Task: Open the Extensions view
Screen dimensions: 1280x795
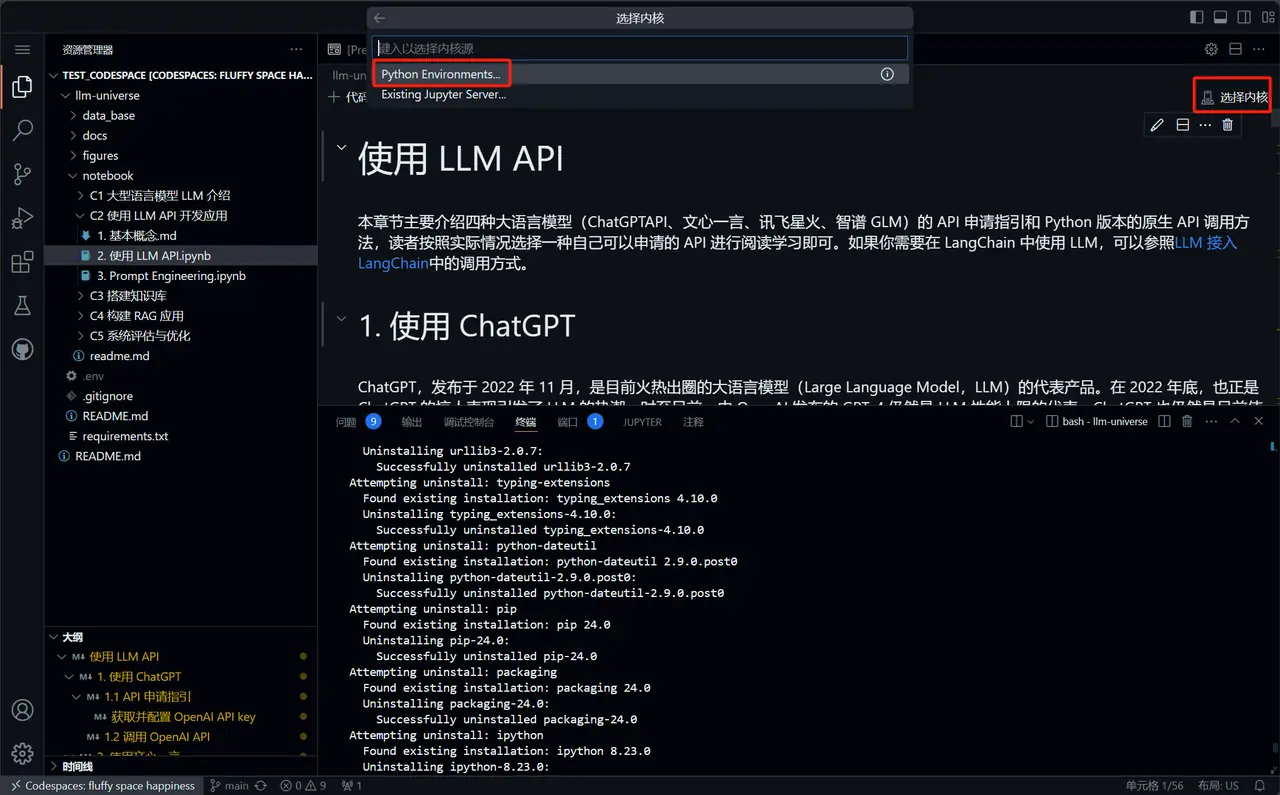Action: click(22, 263)
